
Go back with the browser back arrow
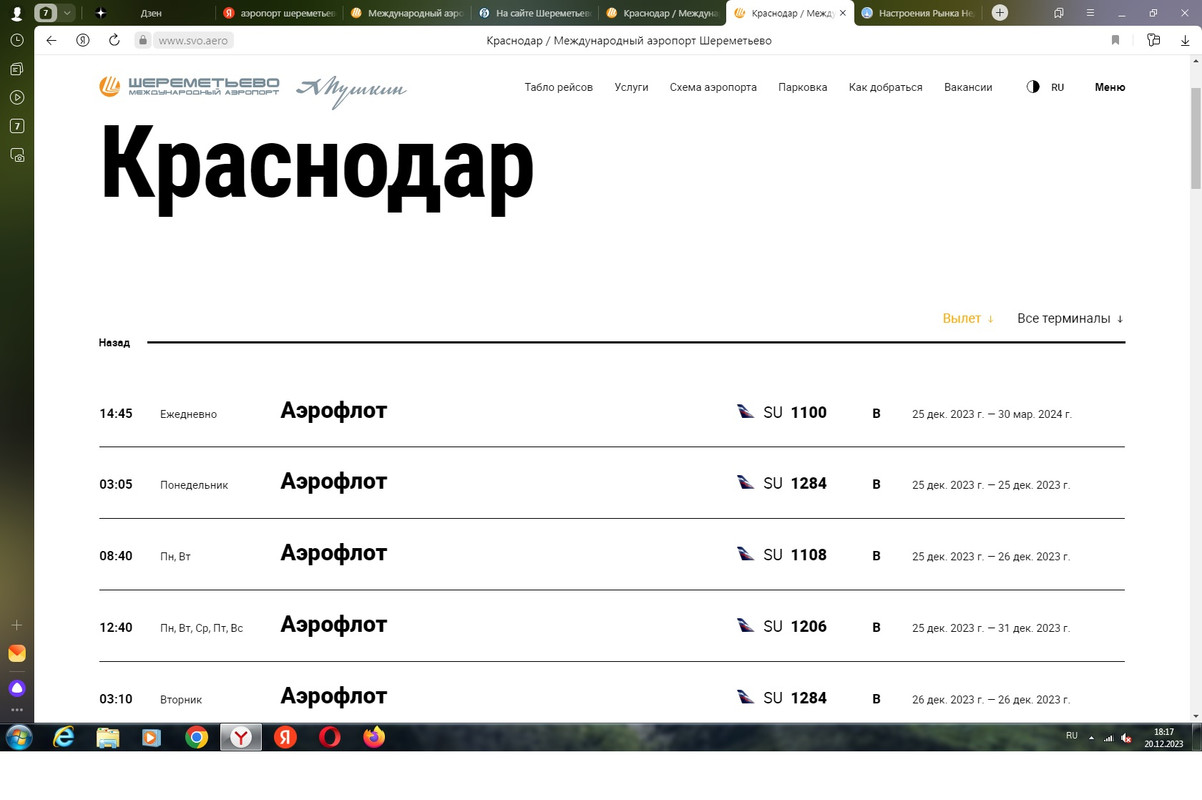click(51, 40)
